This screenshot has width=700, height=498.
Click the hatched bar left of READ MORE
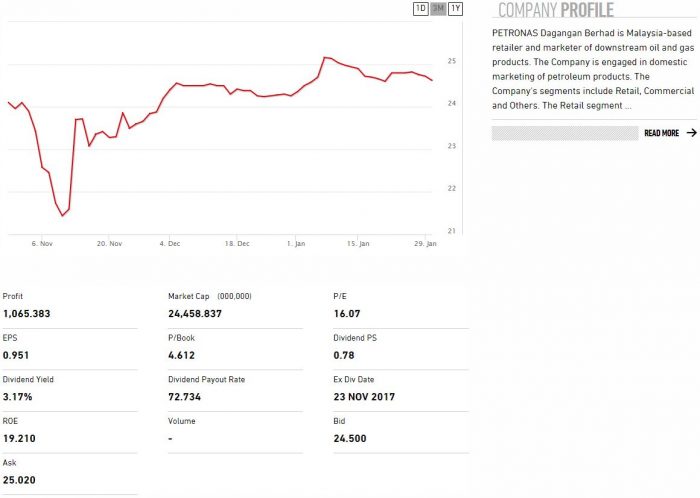pyautogui.click(x=564, y=133)
